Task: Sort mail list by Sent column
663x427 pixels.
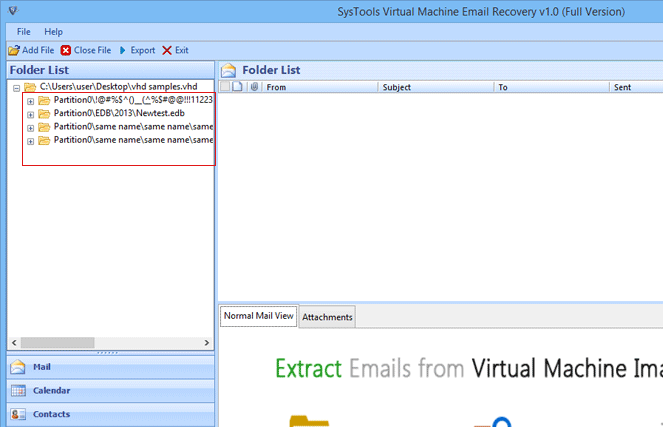Action: pyautogui.click(x=636, y=87)
